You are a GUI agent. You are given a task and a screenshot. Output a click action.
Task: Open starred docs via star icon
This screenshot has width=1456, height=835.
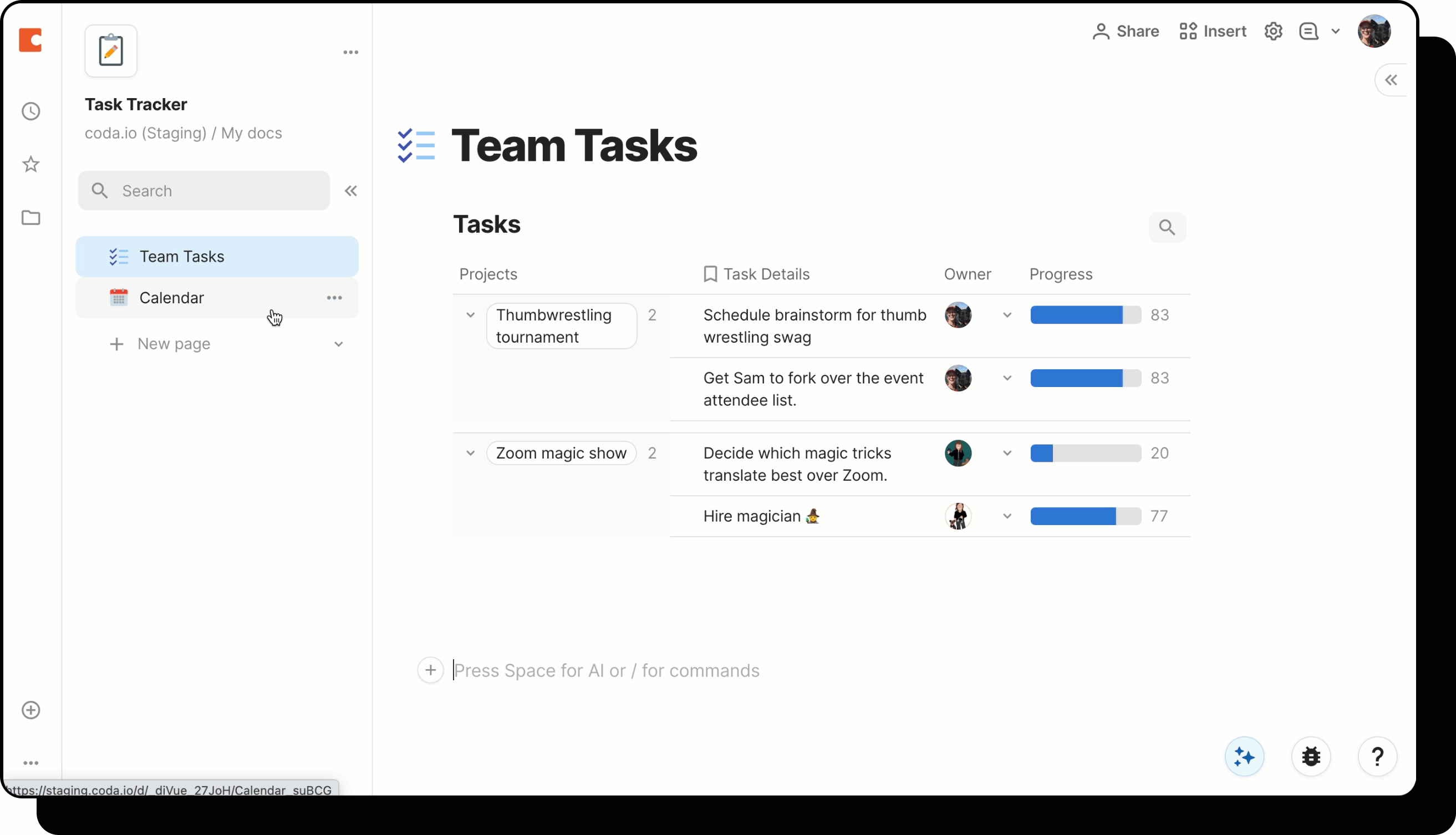[x=30, y=165]
